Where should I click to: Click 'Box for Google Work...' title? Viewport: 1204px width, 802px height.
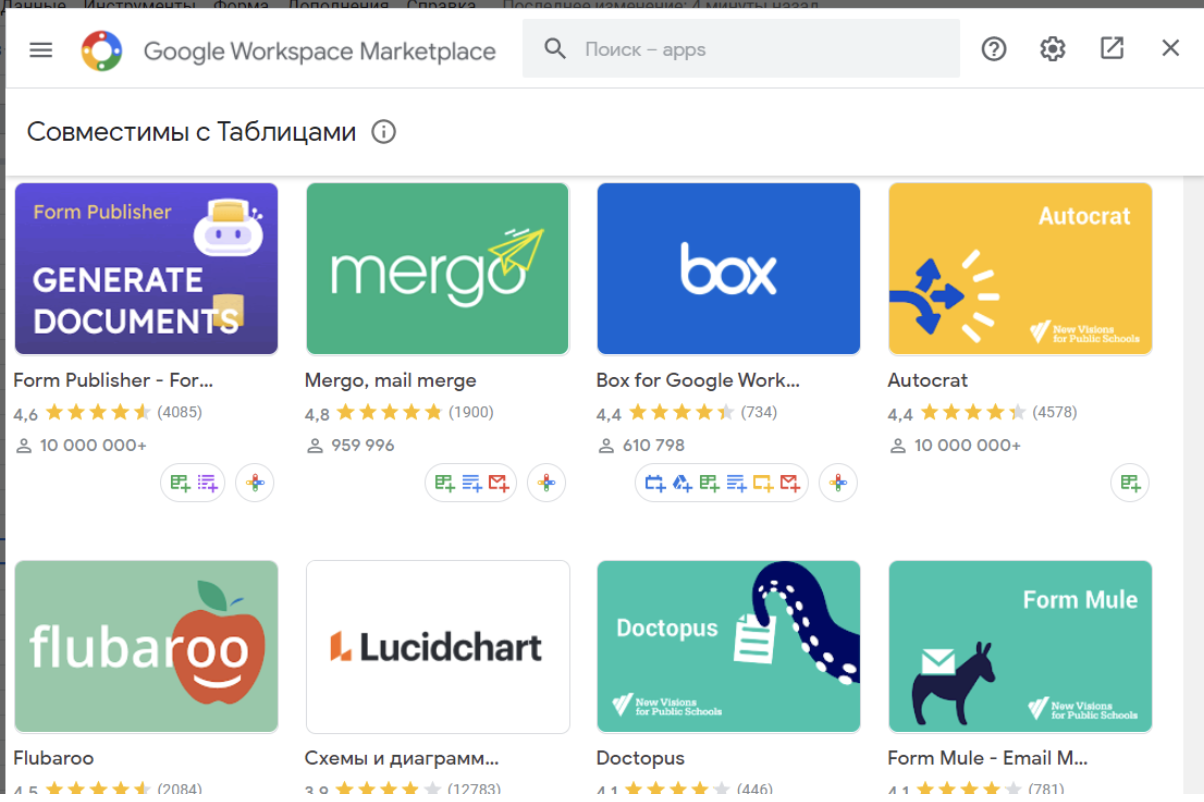[698, 380]
